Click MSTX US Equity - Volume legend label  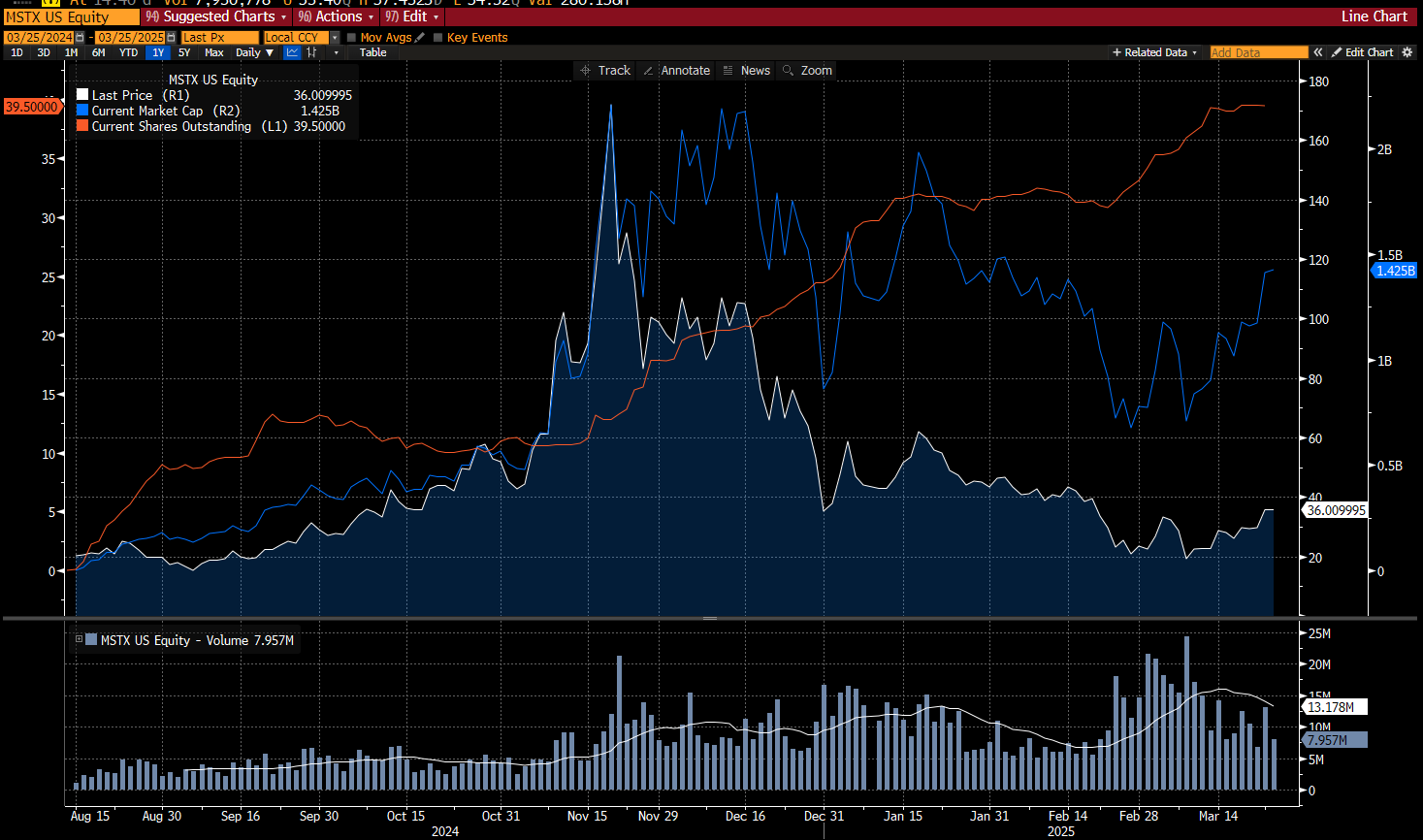click(197, 640)
